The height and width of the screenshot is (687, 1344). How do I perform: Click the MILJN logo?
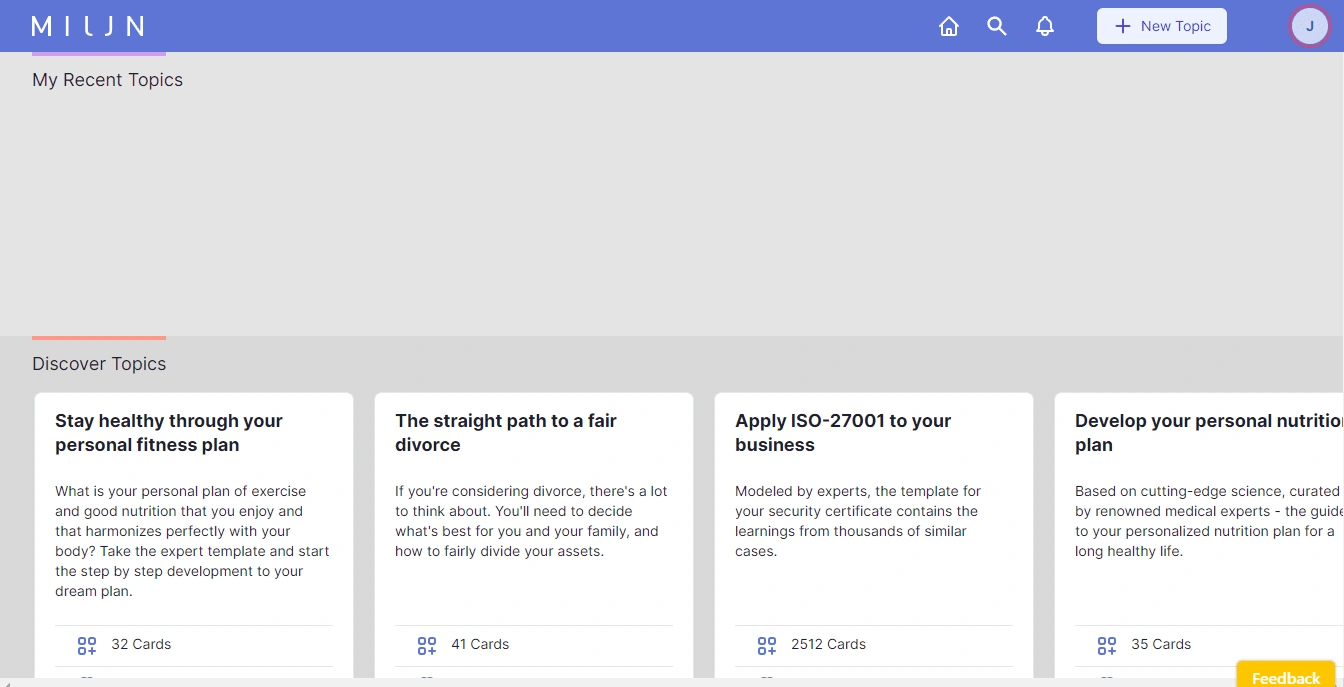click(88, 26)
